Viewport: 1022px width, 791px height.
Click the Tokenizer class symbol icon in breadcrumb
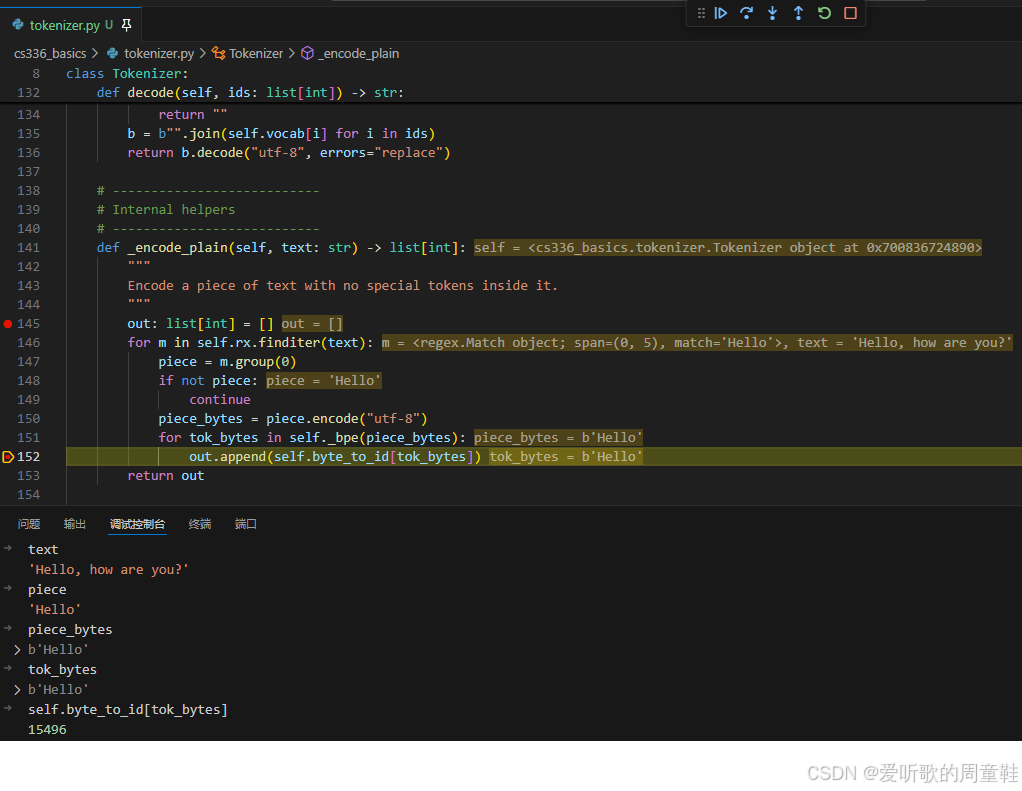click(218, 53)
